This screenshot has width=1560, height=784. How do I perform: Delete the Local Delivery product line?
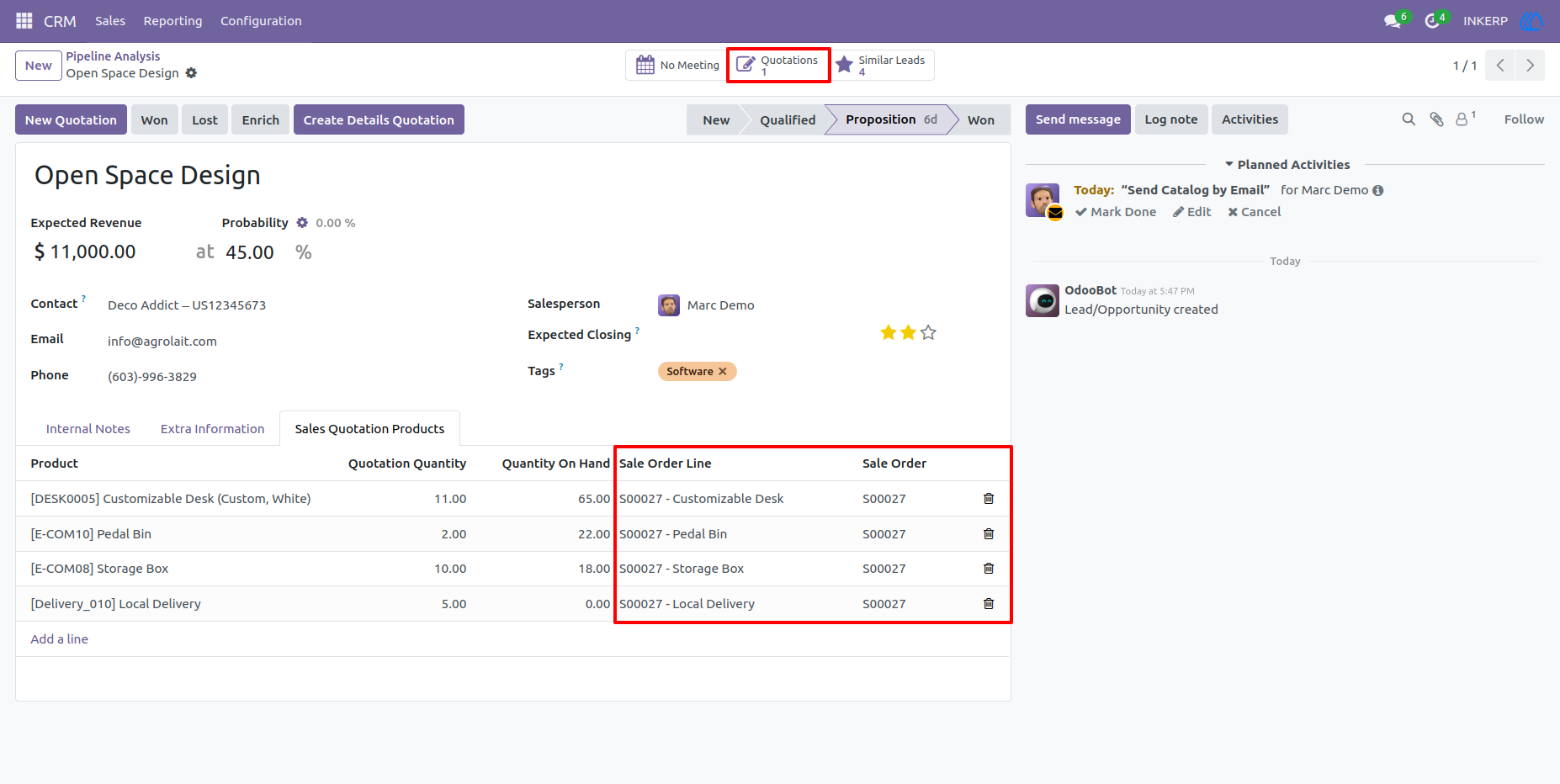tap(989, 604)
